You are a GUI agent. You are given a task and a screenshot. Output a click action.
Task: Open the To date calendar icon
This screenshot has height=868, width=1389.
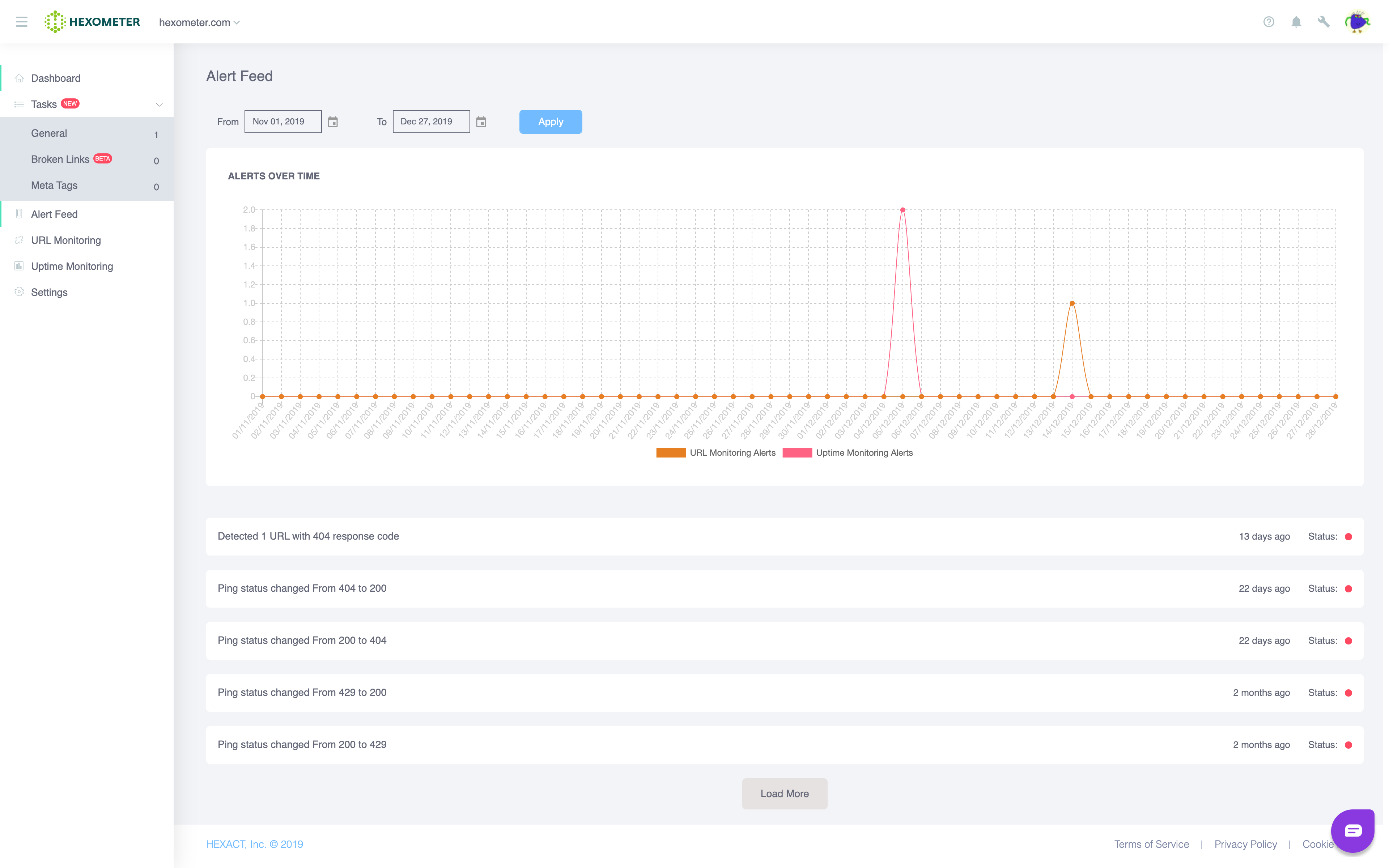481,122
